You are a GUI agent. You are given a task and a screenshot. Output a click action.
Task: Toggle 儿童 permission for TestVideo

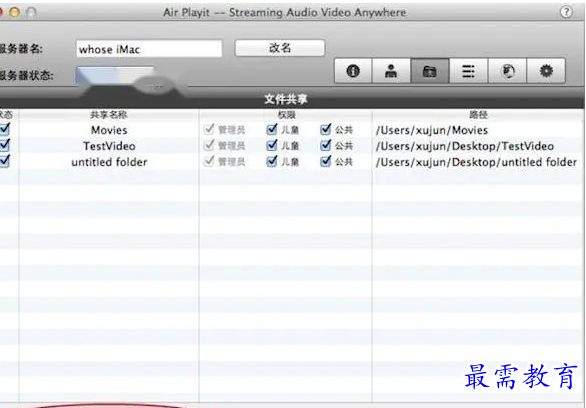tap(272, 145)
